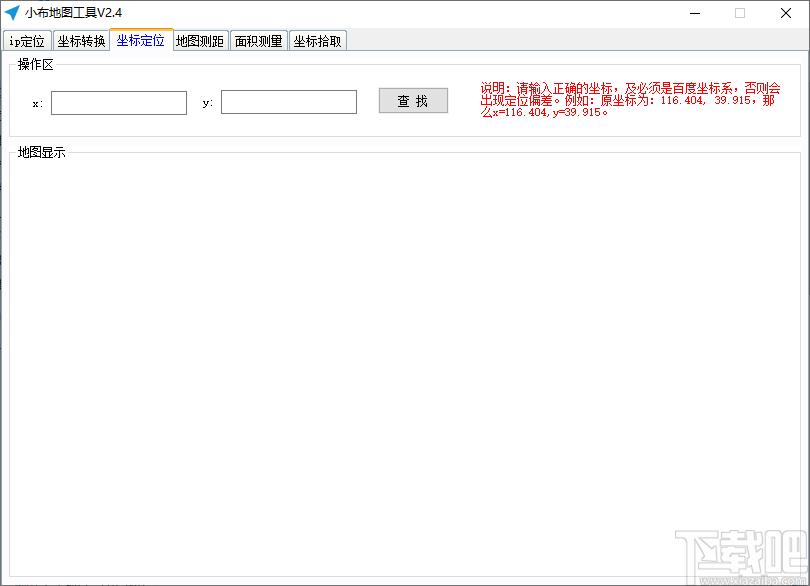Click the 地图显示 group label
The height and width of the screenshot is (586, 810).
[x=41, y=152]
